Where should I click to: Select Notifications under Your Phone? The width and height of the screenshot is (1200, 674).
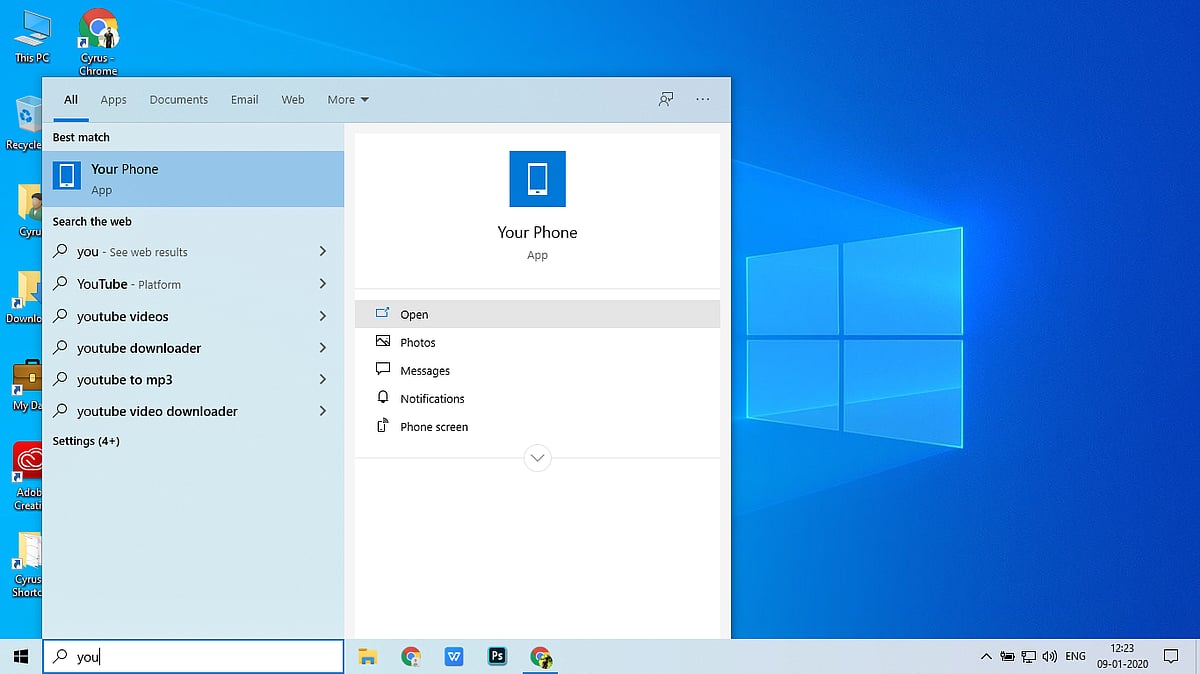pyautogui.click(x=432, y=398)
